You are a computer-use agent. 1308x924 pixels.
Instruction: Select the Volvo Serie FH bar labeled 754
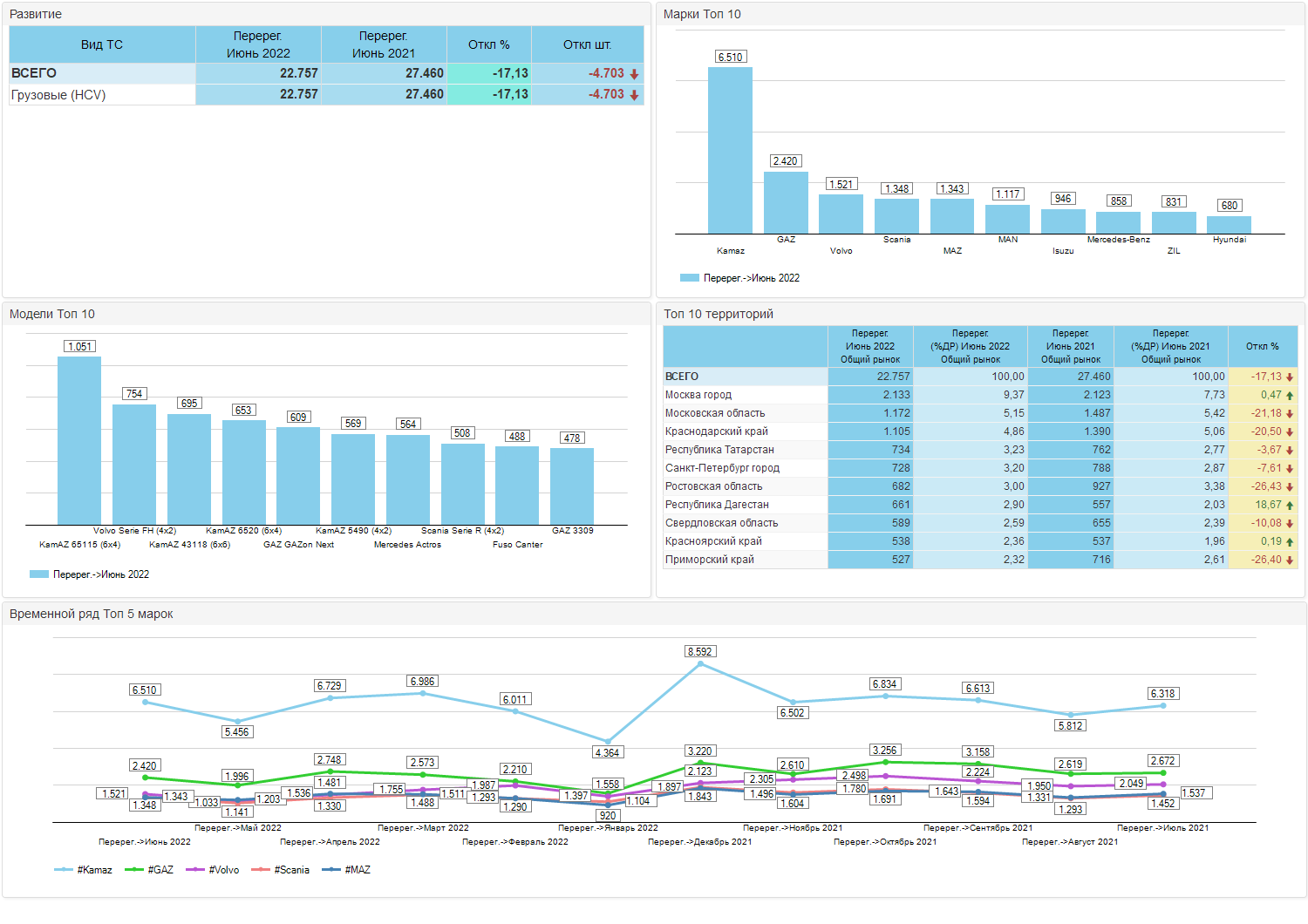(134, 465)
